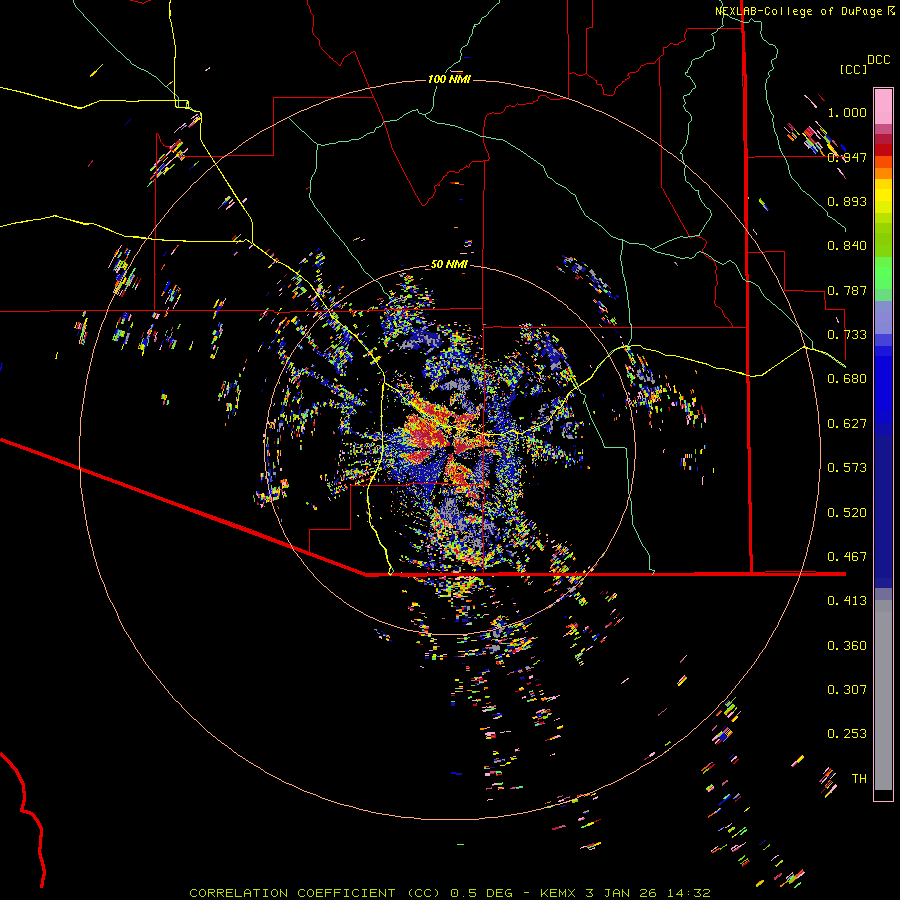Click the 0.787 legend value

point(847,290)
